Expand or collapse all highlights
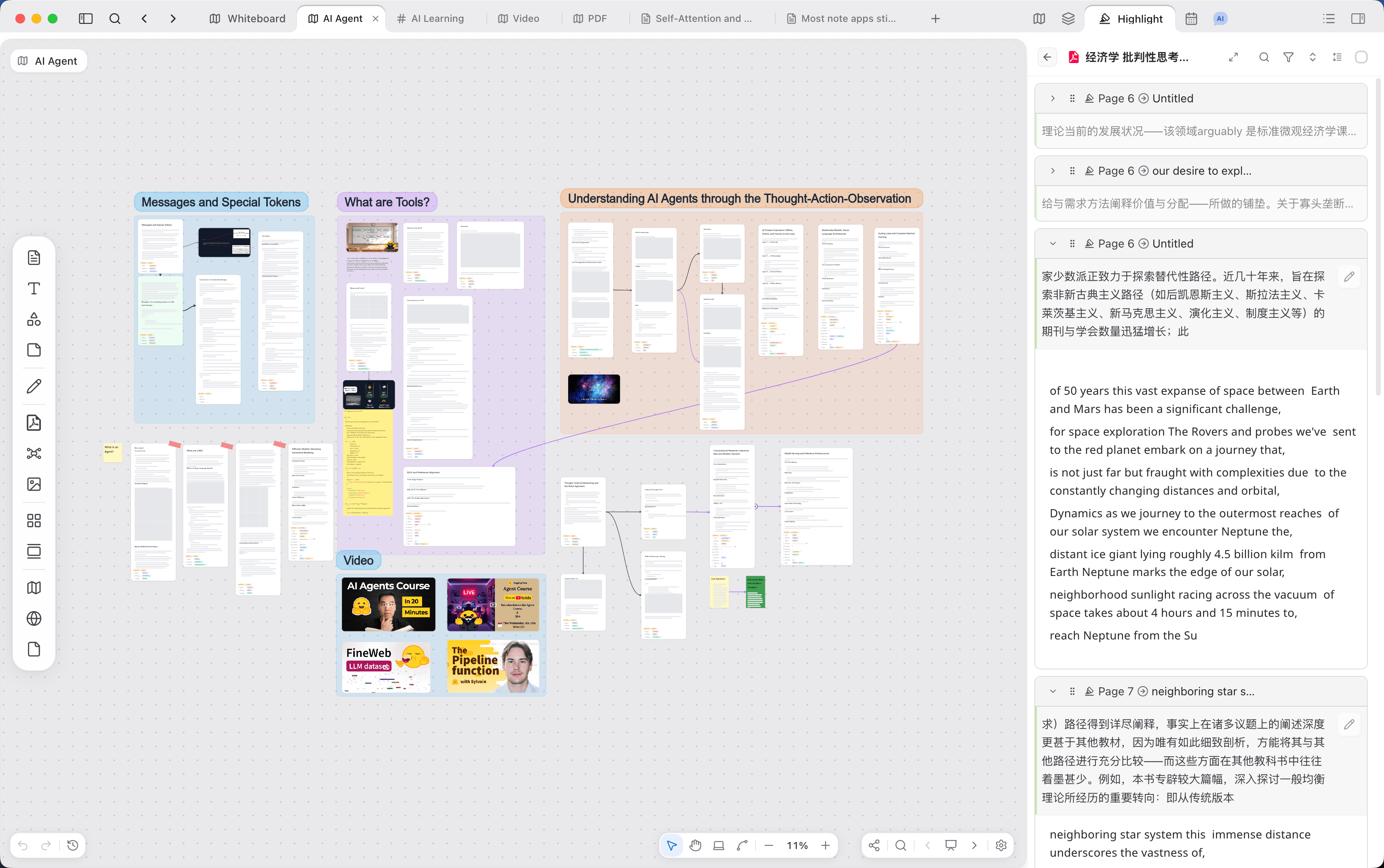Screen dimensions: 1384x868 tap(1312, 57)
